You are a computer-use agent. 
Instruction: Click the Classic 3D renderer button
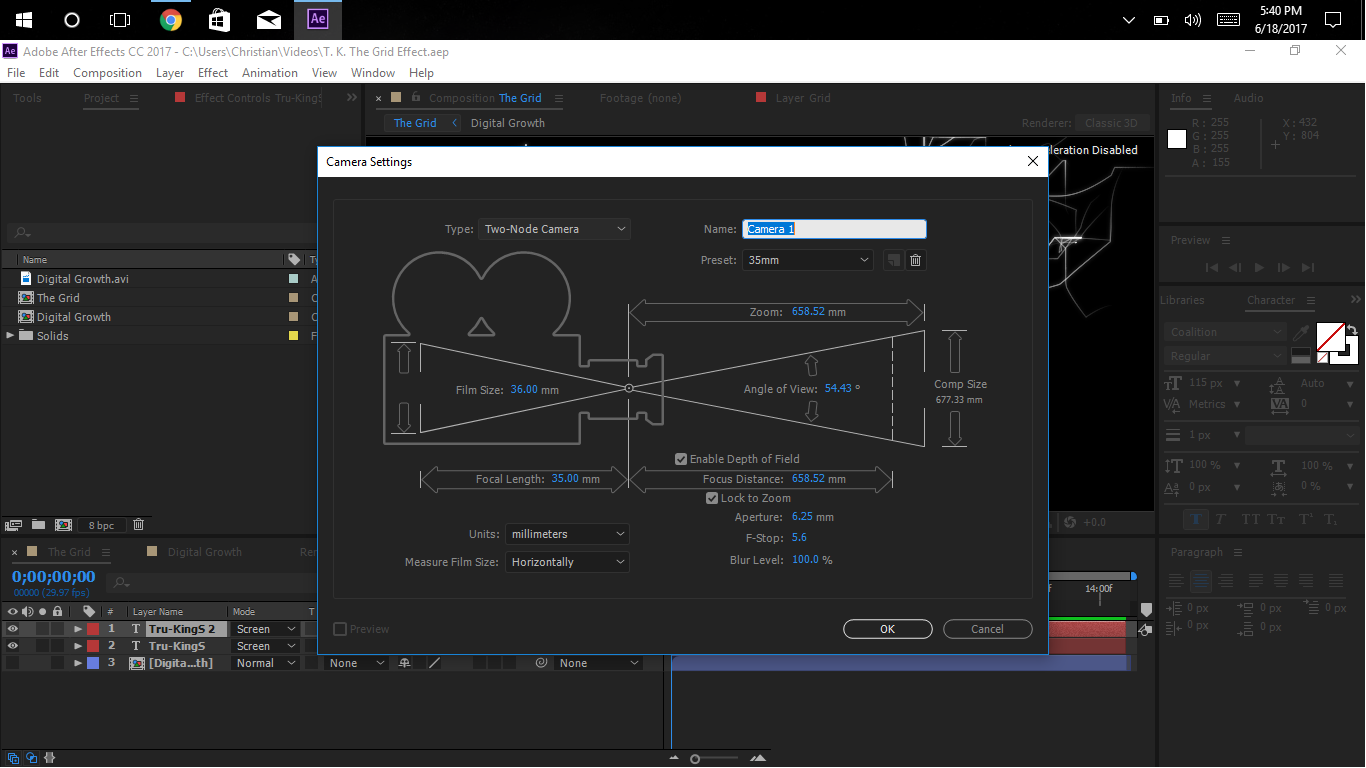click(1112, 123)
